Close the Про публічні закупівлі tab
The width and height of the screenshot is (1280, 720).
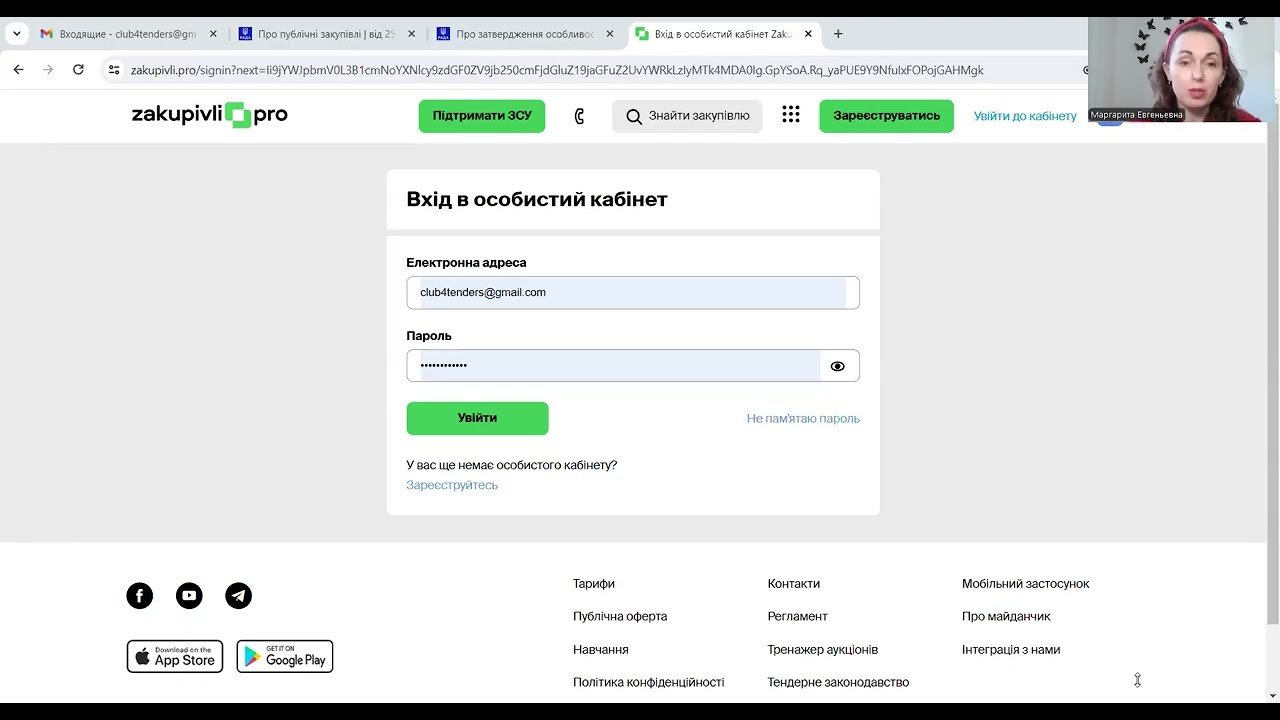click(x=411, y=34)
